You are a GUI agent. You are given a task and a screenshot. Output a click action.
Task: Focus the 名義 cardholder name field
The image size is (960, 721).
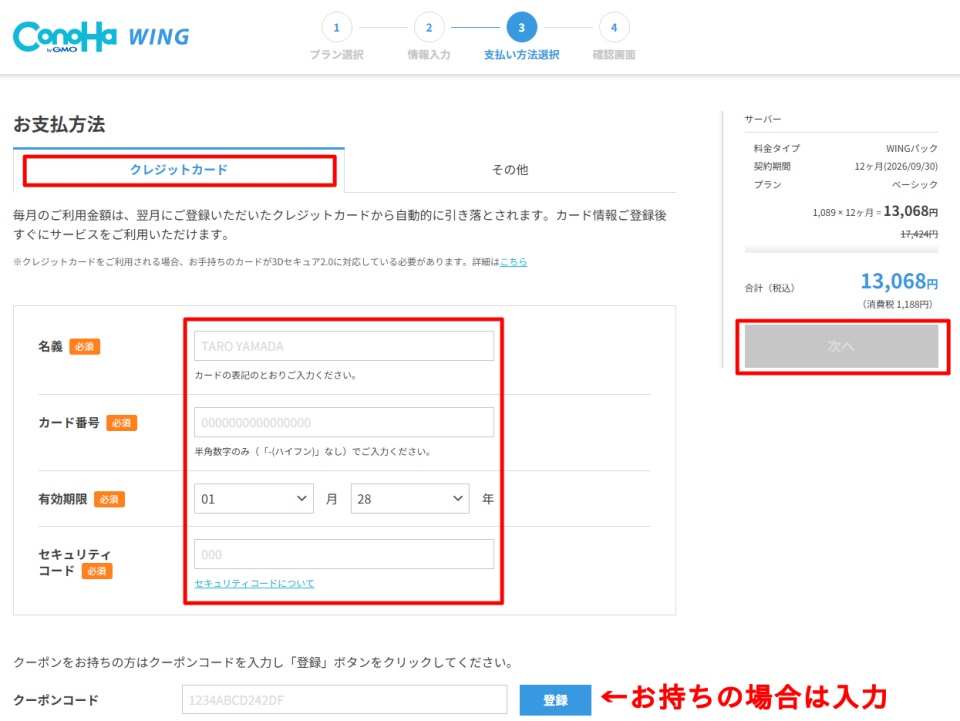click(344, 346)
